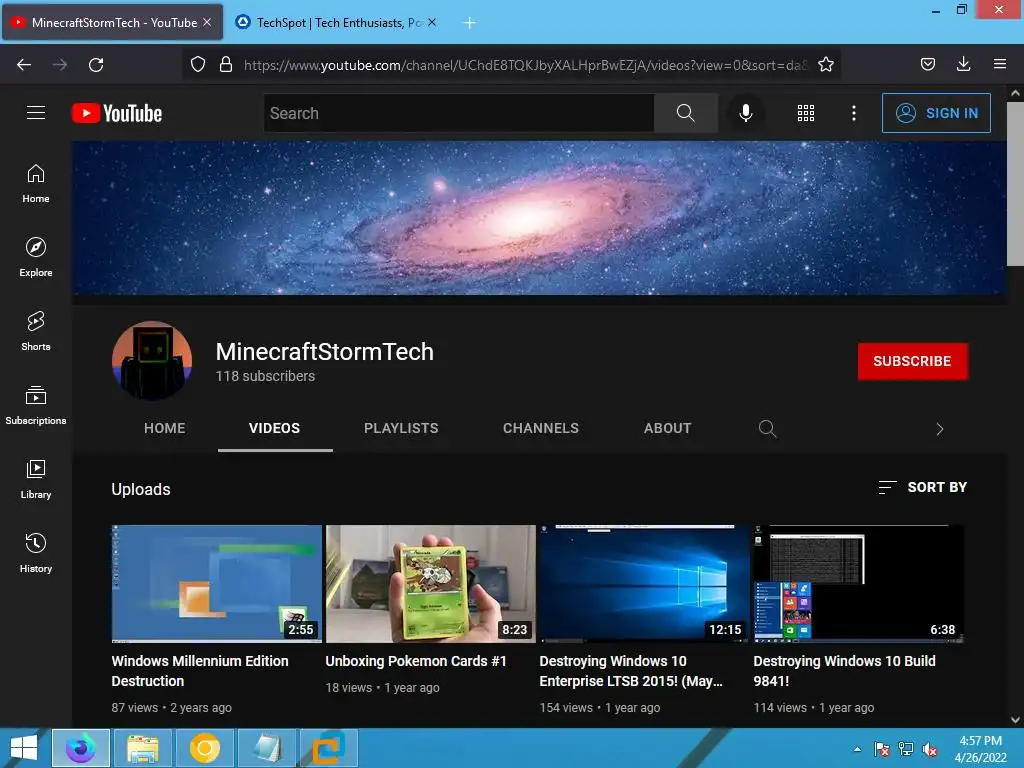Open Shorts in the sidebar

(36, 331)
